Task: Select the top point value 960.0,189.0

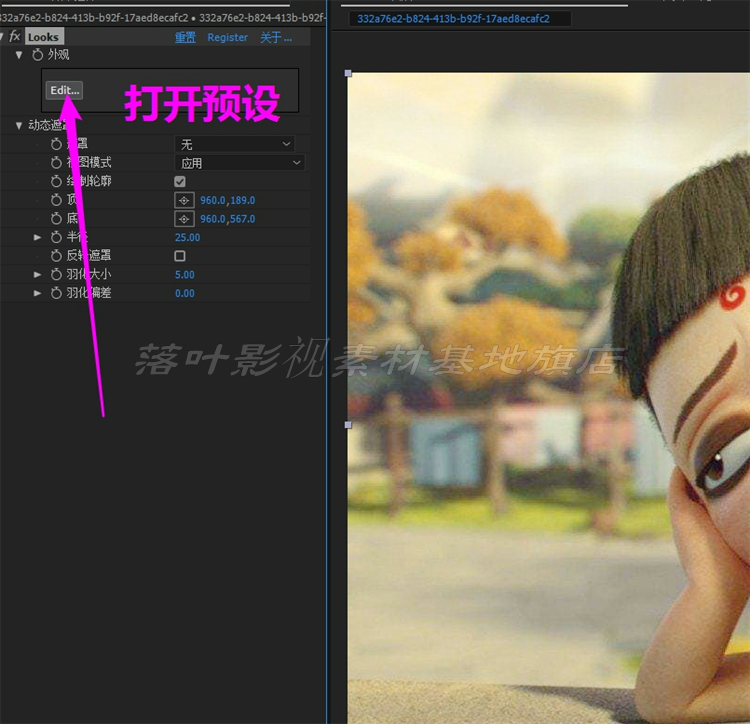Action: pos(228,200)
